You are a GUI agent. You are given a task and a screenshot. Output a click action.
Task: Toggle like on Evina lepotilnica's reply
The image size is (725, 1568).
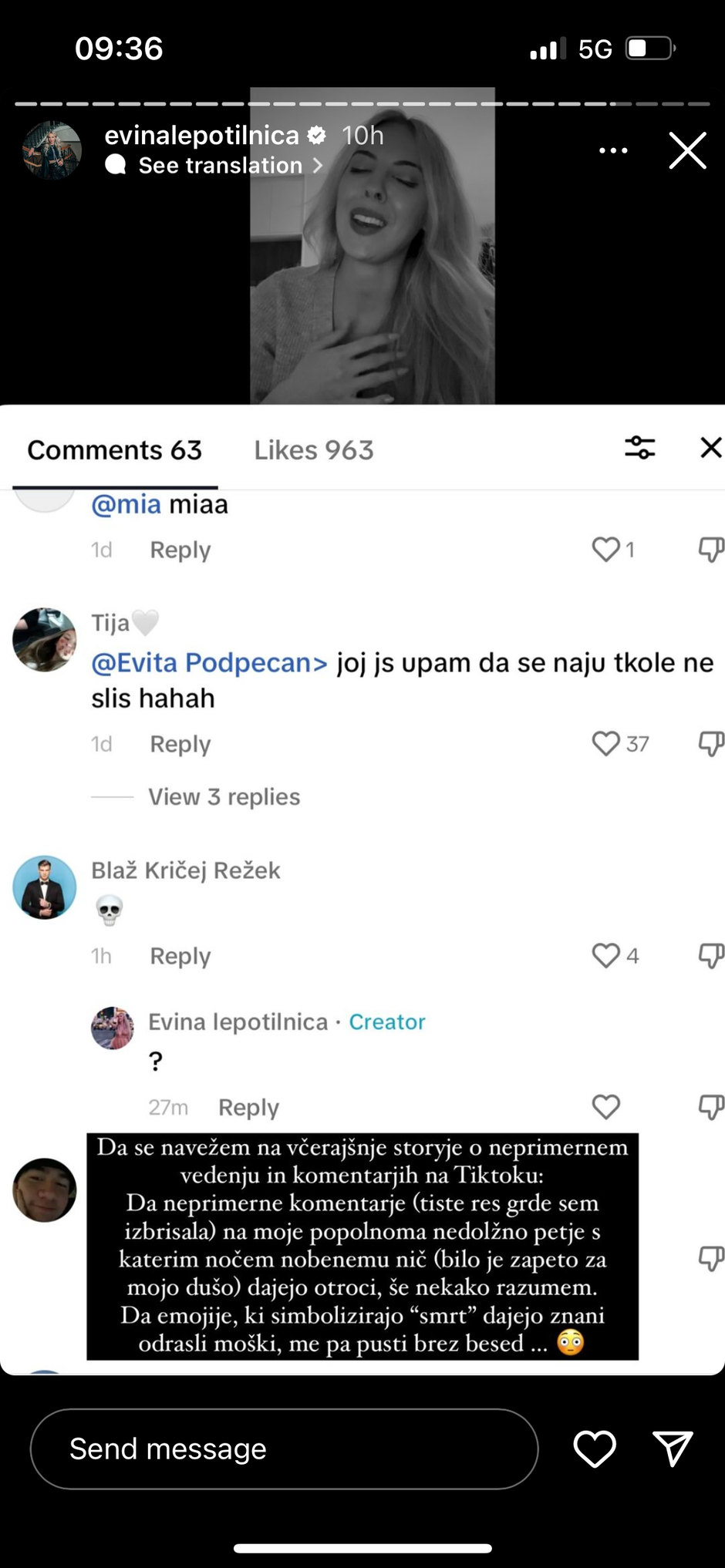[606, 1107]
